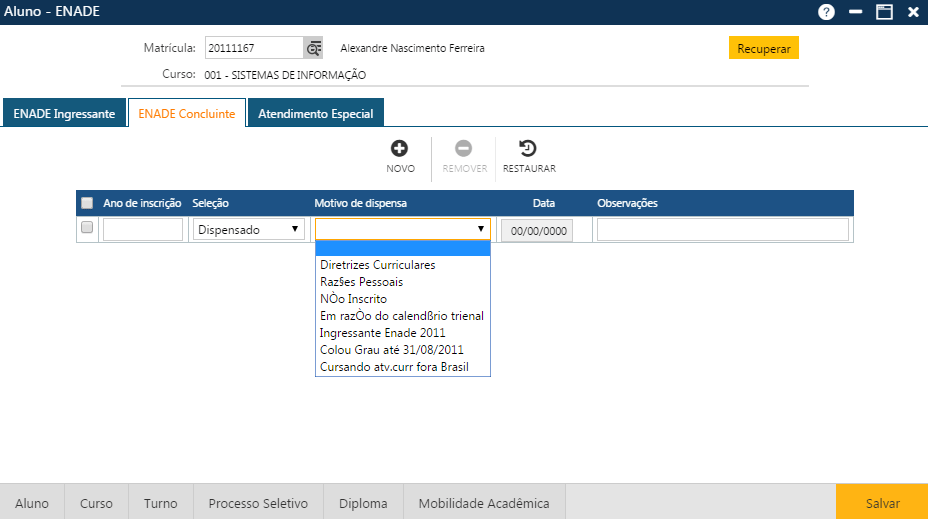Image resolution: width=929 pixels, height=519 pixels.
Task: Click the student name Alexandre Nascimento Ferreira
Action: [x=412, y=48]
